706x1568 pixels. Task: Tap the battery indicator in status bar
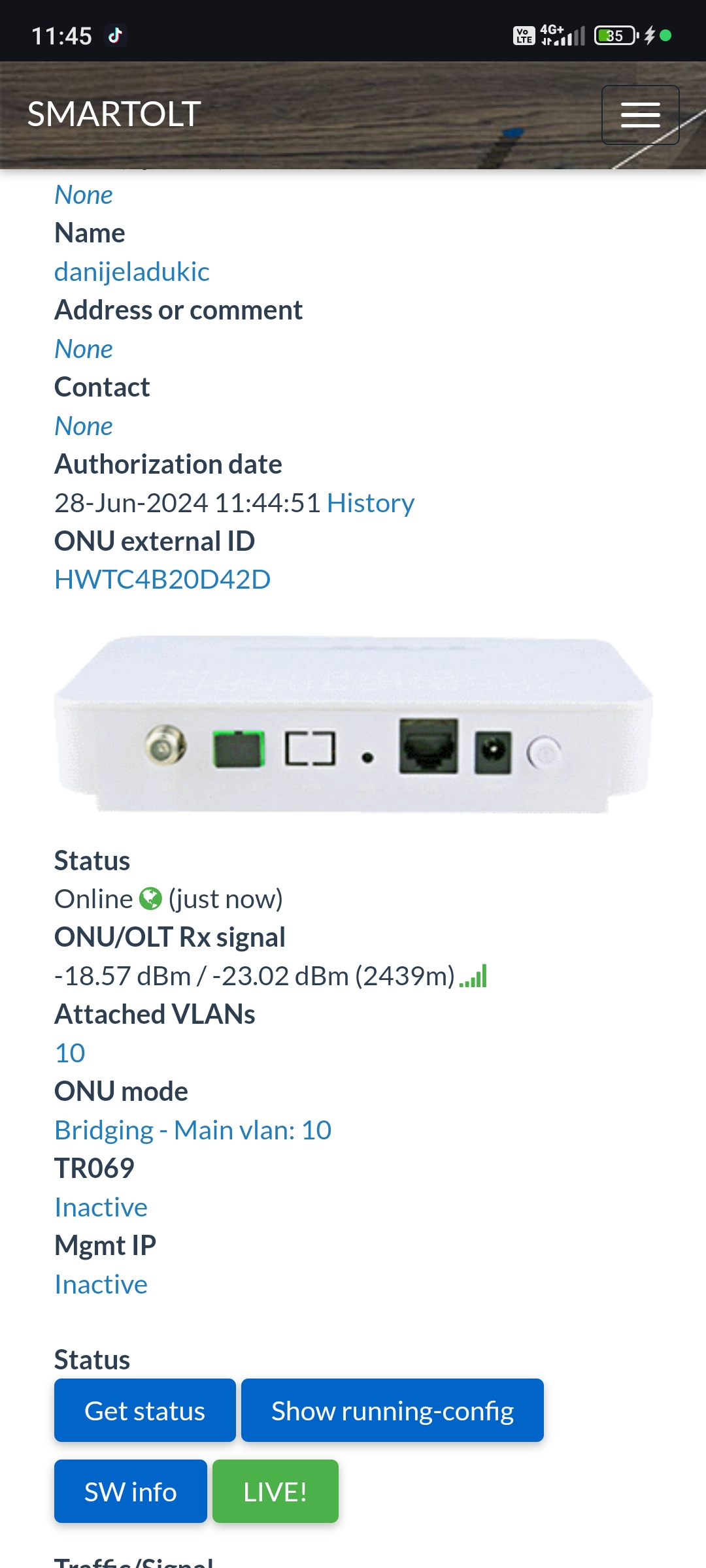point(616,35)
